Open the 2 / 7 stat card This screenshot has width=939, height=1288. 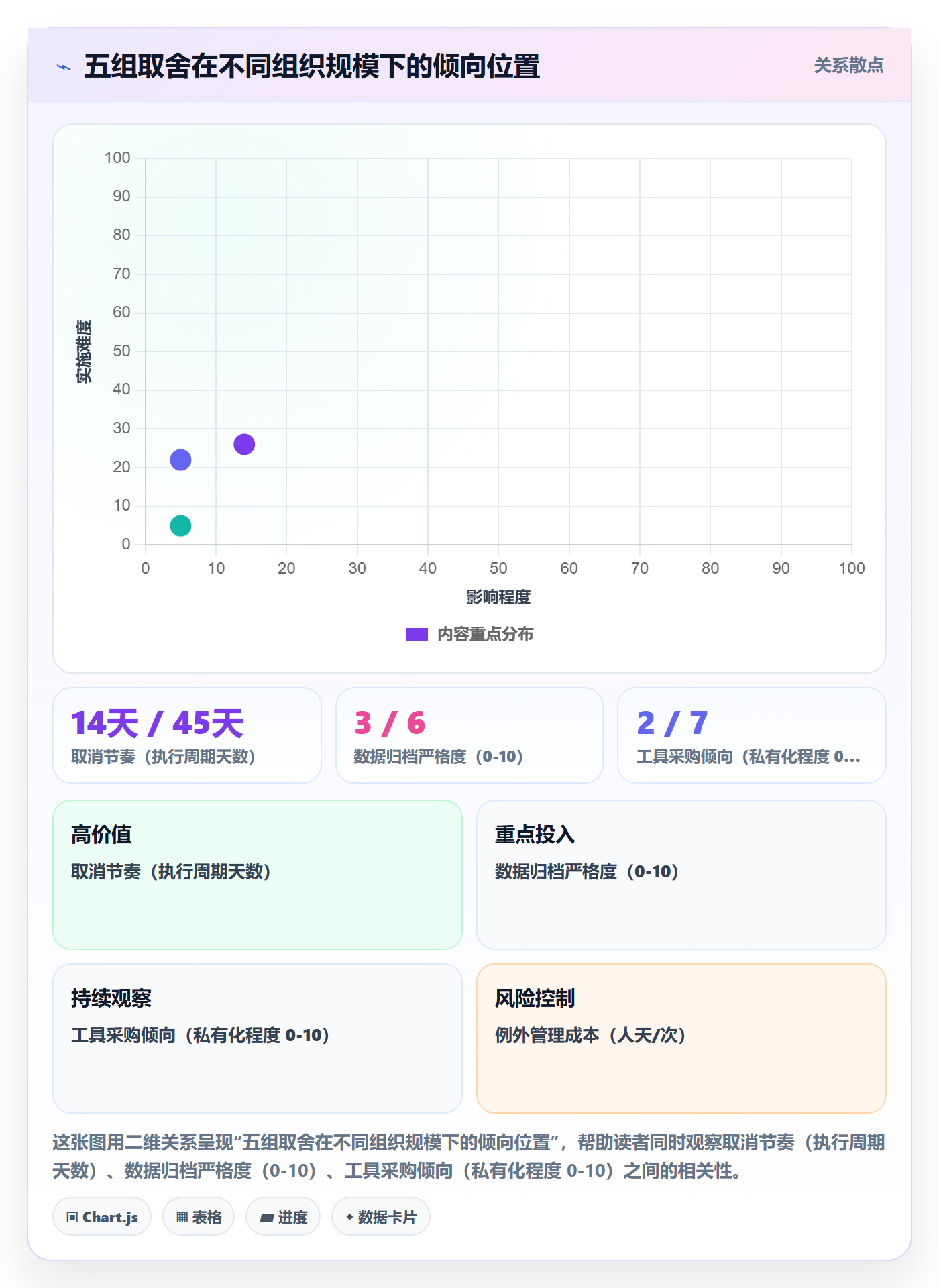pos(752,735)
